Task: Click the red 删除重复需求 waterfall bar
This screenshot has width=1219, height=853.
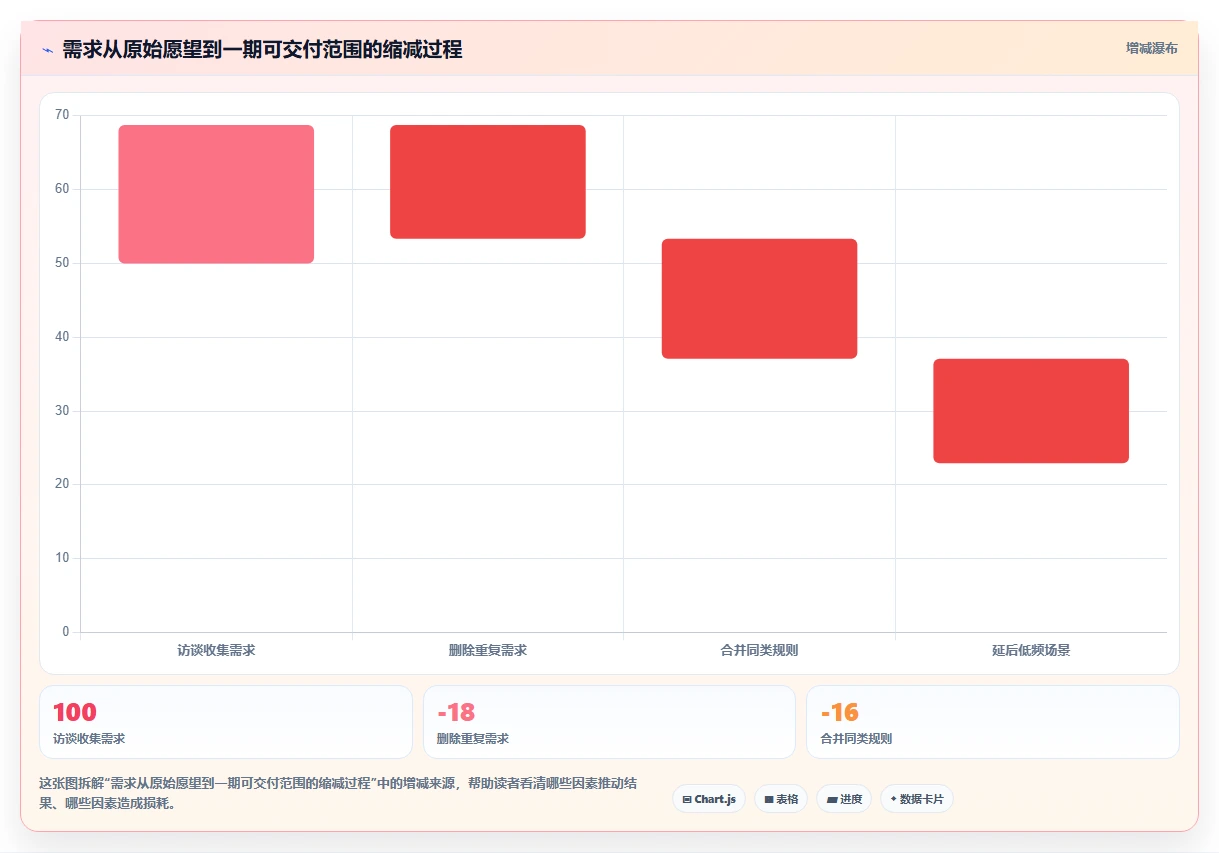Action: [x=488, y=182]
